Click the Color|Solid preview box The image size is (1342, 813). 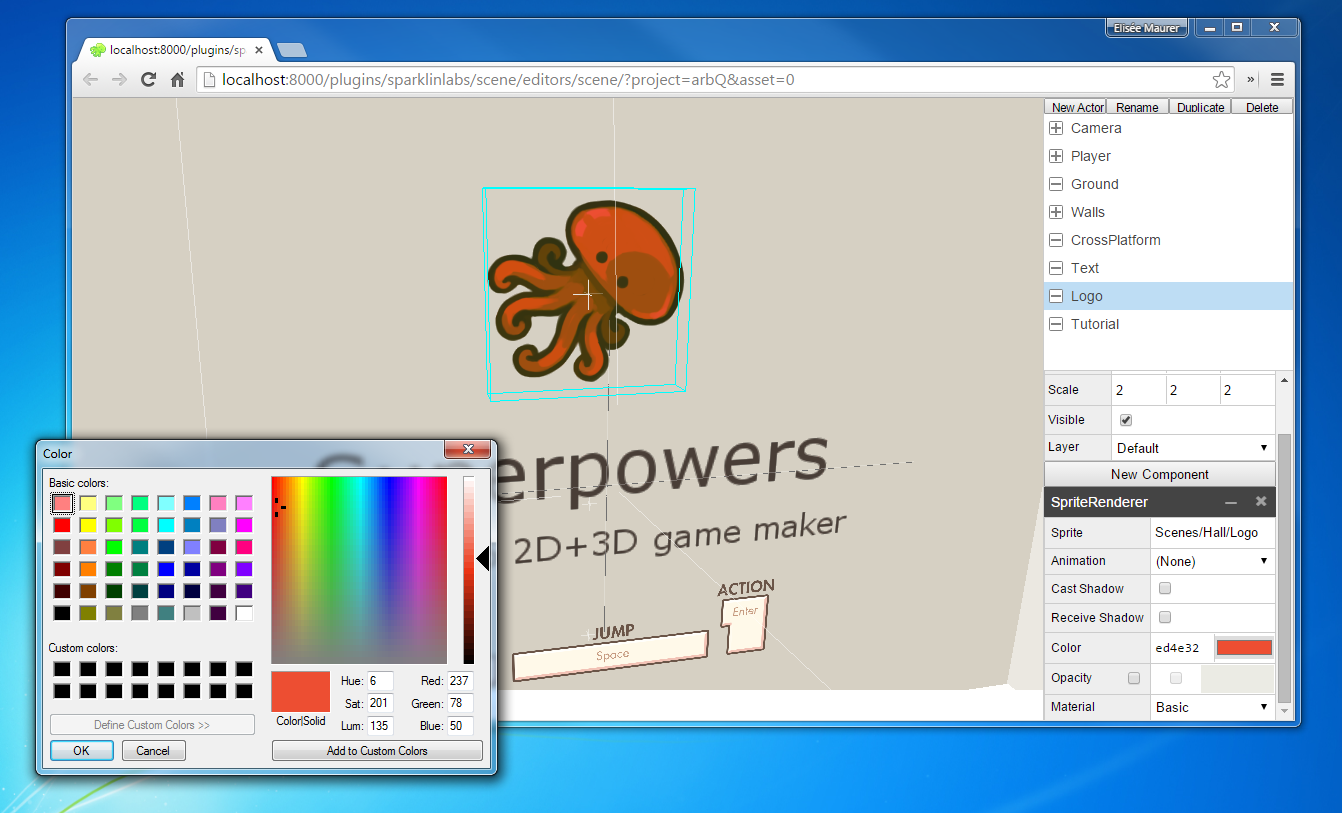click(300, 691)
